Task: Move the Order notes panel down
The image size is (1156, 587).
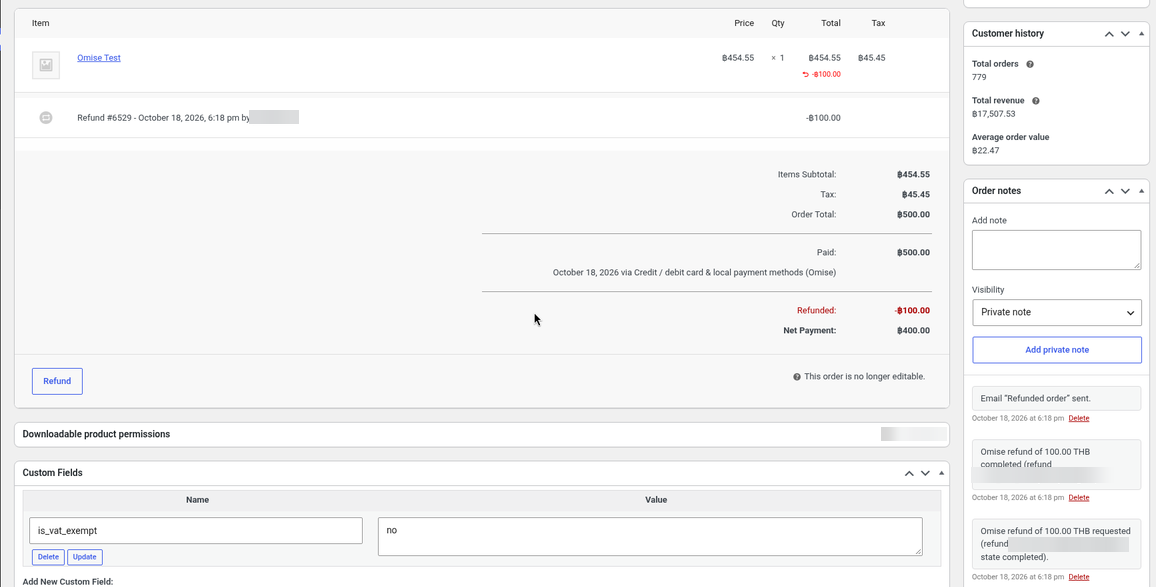Action: pyautogui.click(x=1125, y=191)
